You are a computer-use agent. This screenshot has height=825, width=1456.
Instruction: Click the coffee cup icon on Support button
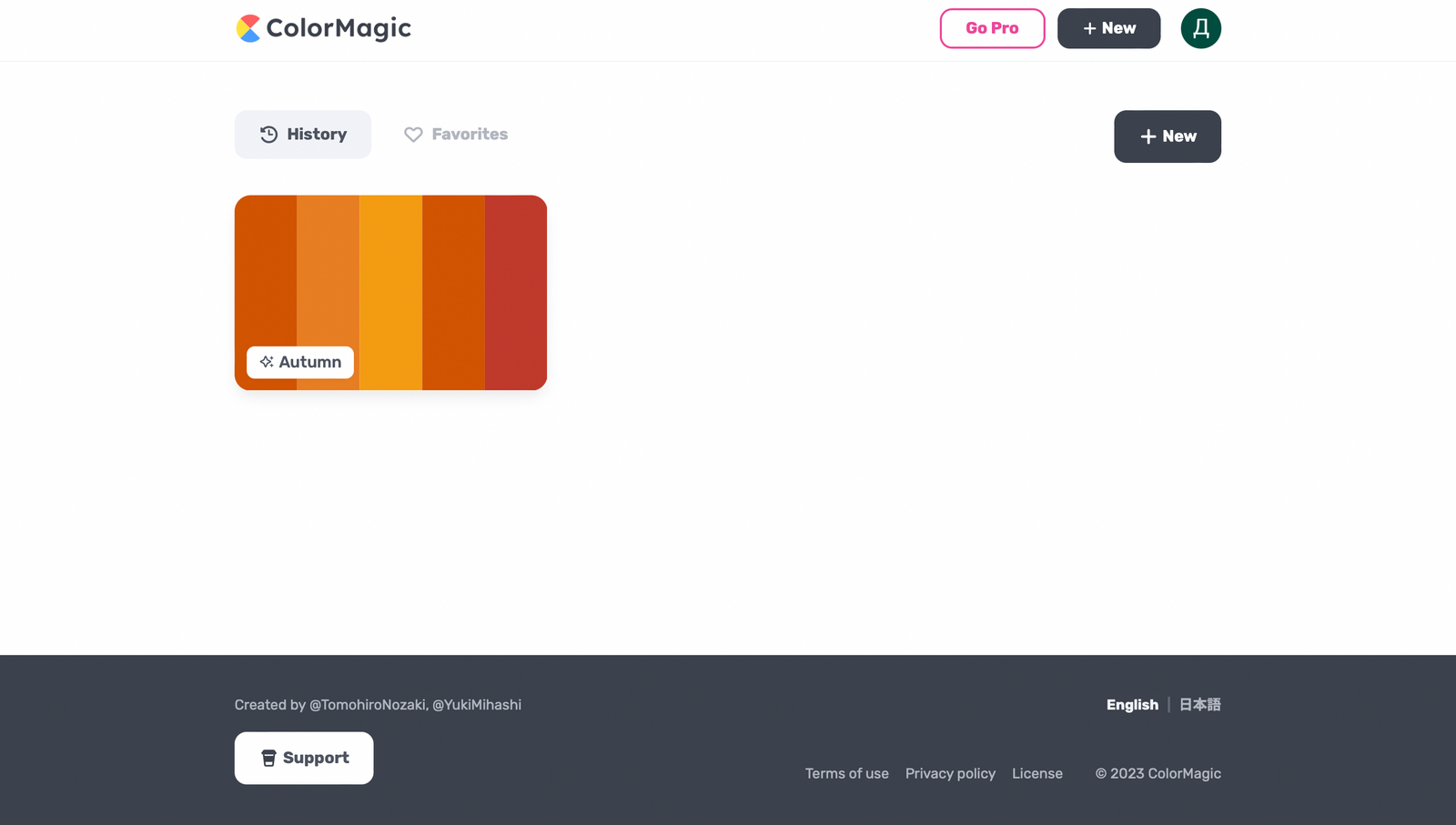point(268,758)
